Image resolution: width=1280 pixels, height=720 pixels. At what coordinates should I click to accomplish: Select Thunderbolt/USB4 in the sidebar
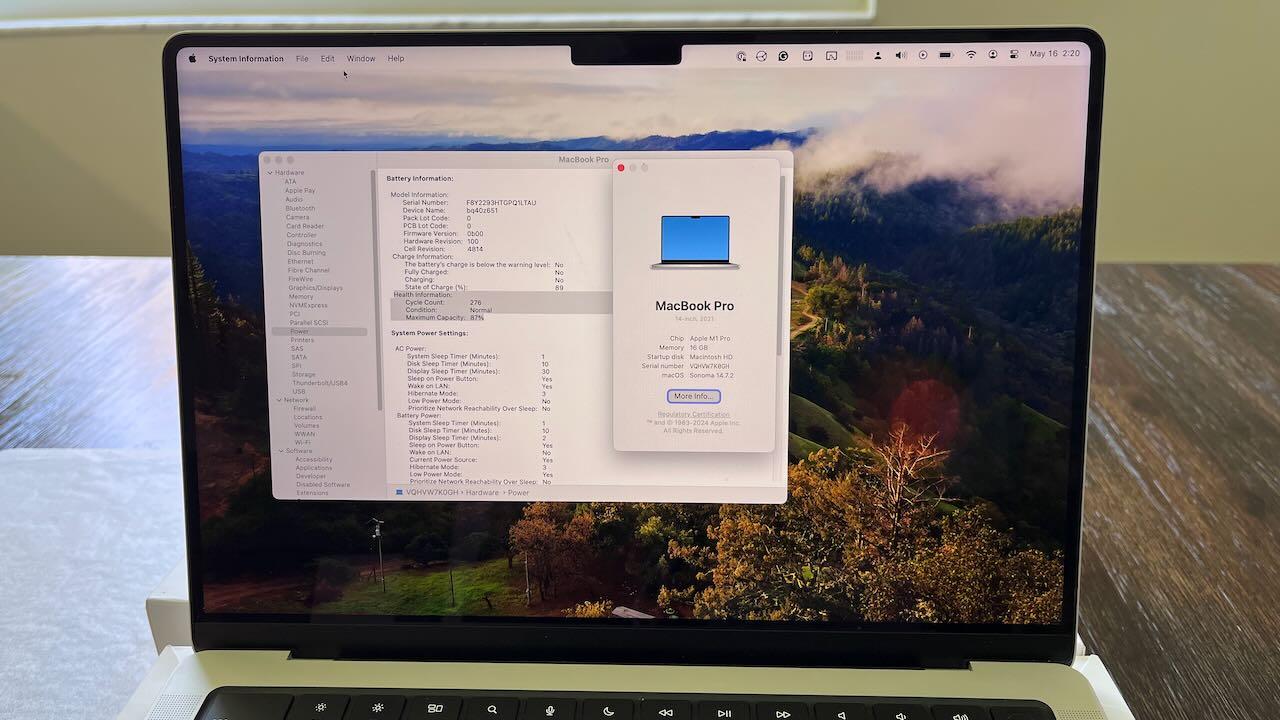321,383
